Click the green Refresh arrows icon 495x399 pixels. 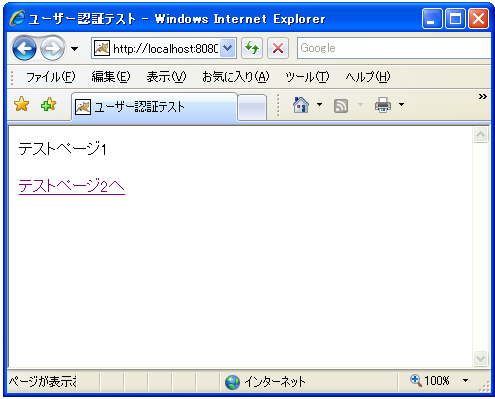[252, 48]
